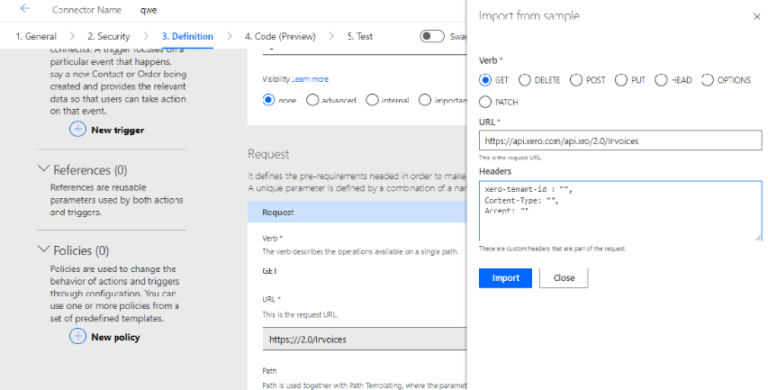Viewport: 768px width, 390px height.
Task: Click the Import from sample title
Action: click(x=529, y=16)
